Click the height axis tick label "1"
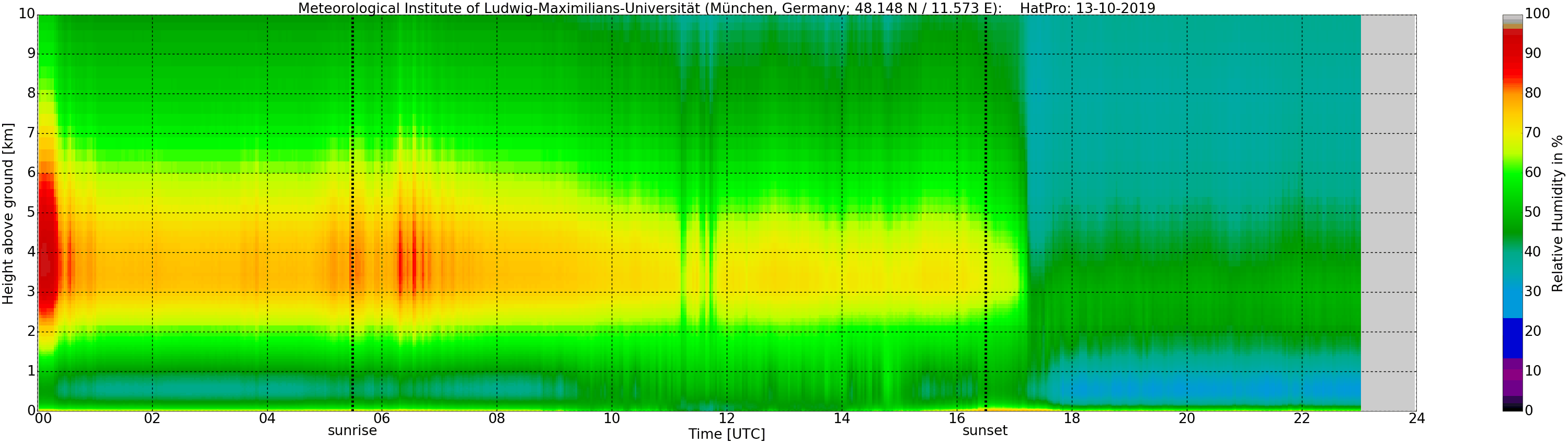Viewport: 1568px width, 444px height. [x=32, y=371]
